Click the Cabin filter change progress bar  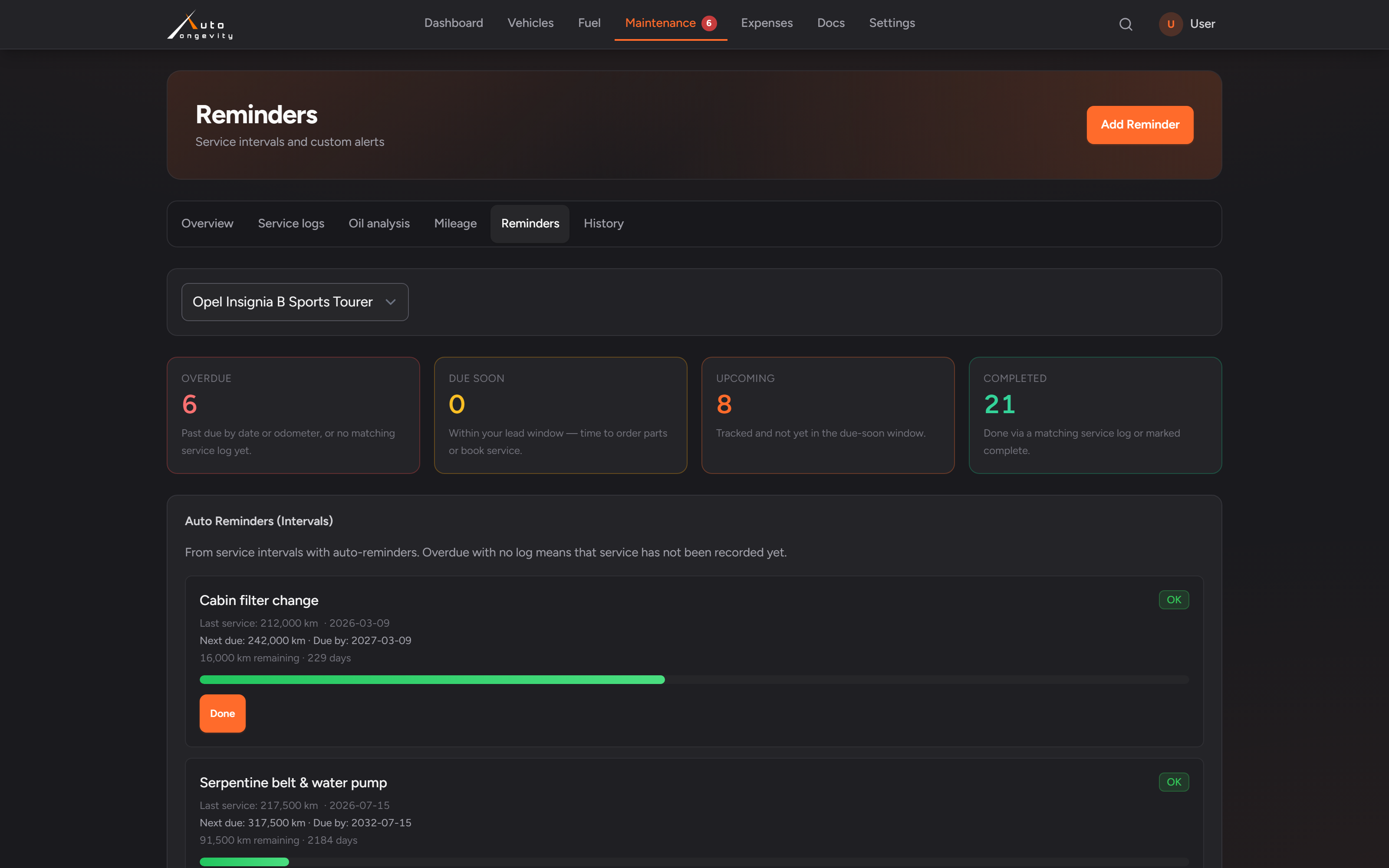tap(694, 680)
